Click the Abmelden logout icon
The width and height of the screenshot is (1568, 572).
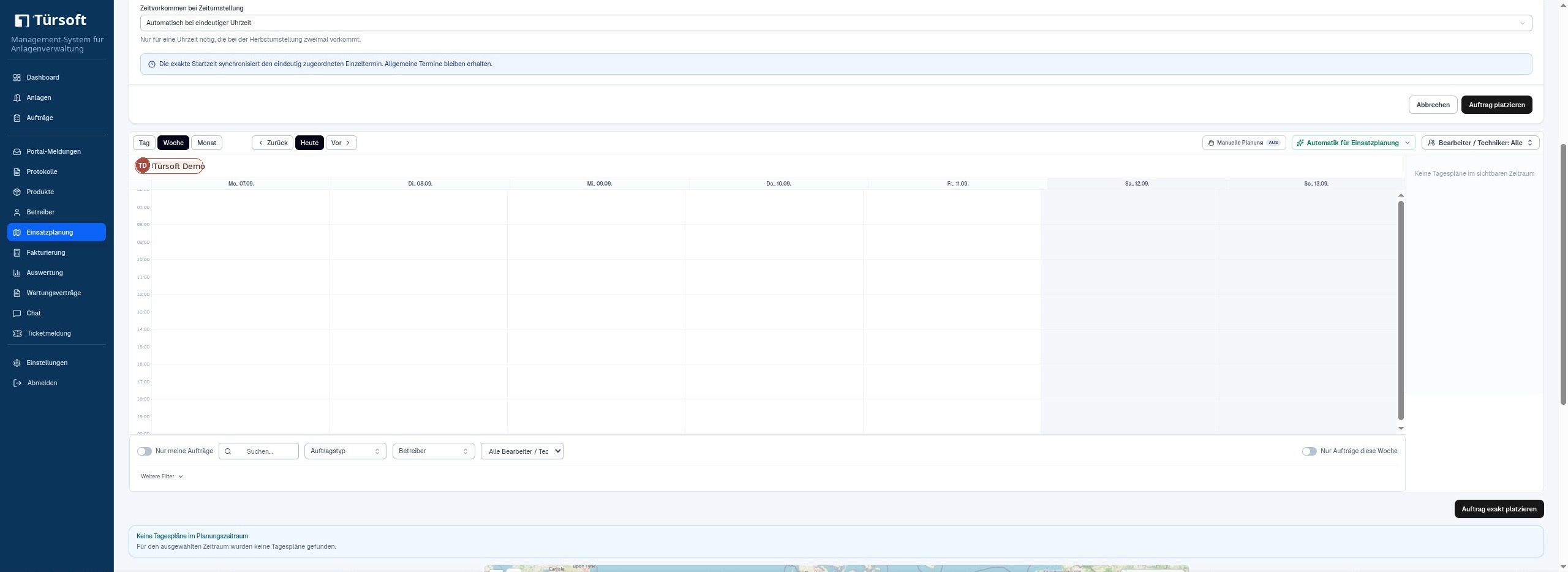point(17,383)
